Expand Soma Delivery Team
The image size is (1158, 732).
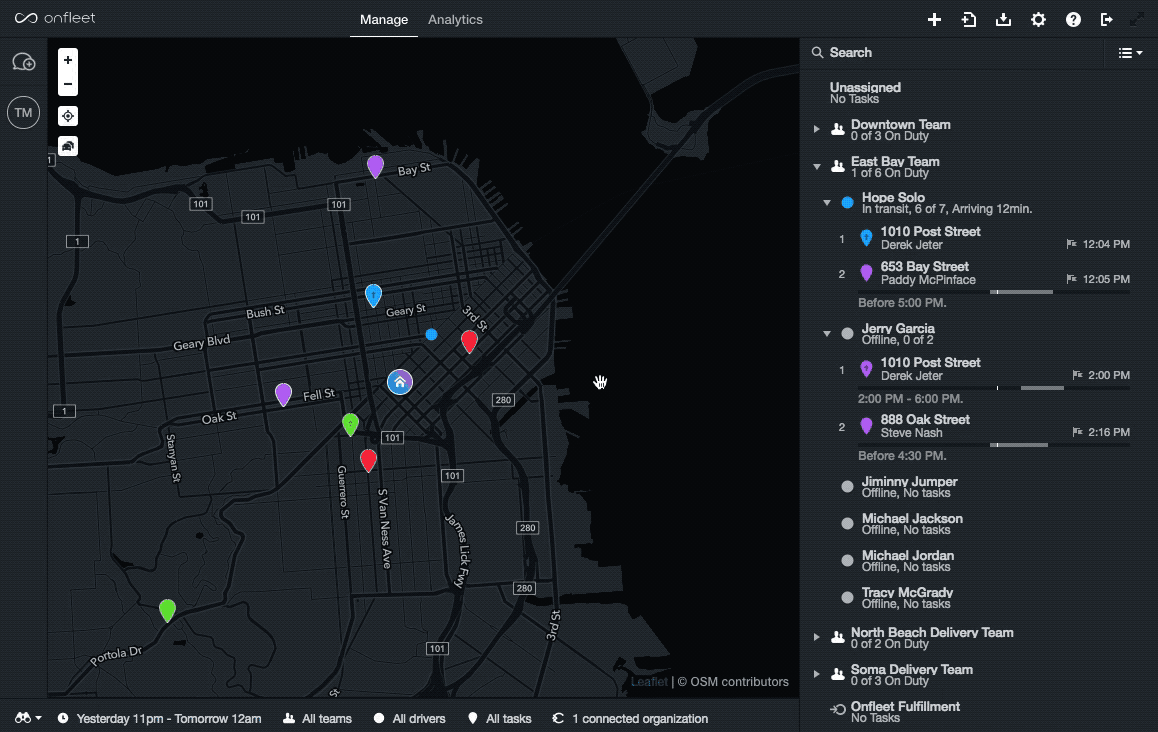(x=816, y=674)
